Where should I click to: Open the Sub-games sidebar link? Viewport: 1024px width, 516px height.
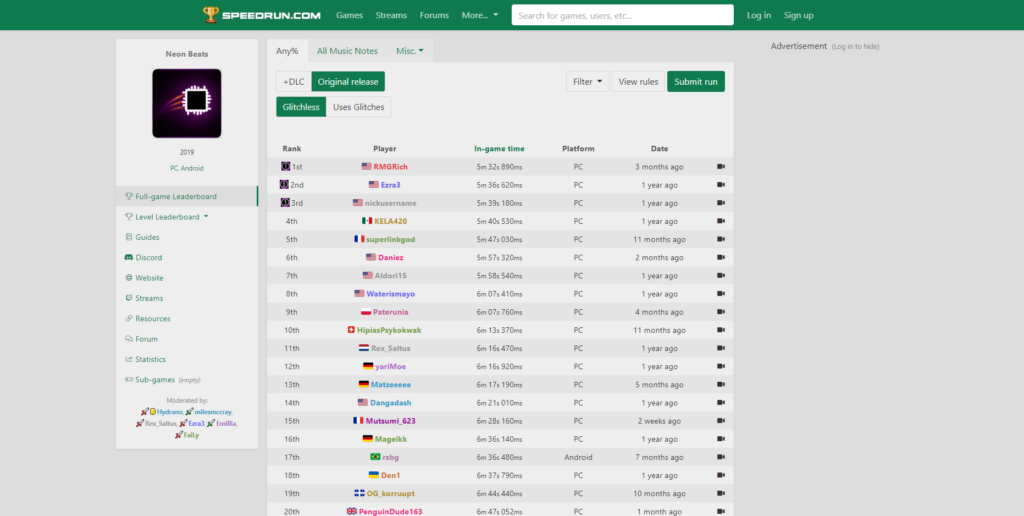(x=163, y=379)
